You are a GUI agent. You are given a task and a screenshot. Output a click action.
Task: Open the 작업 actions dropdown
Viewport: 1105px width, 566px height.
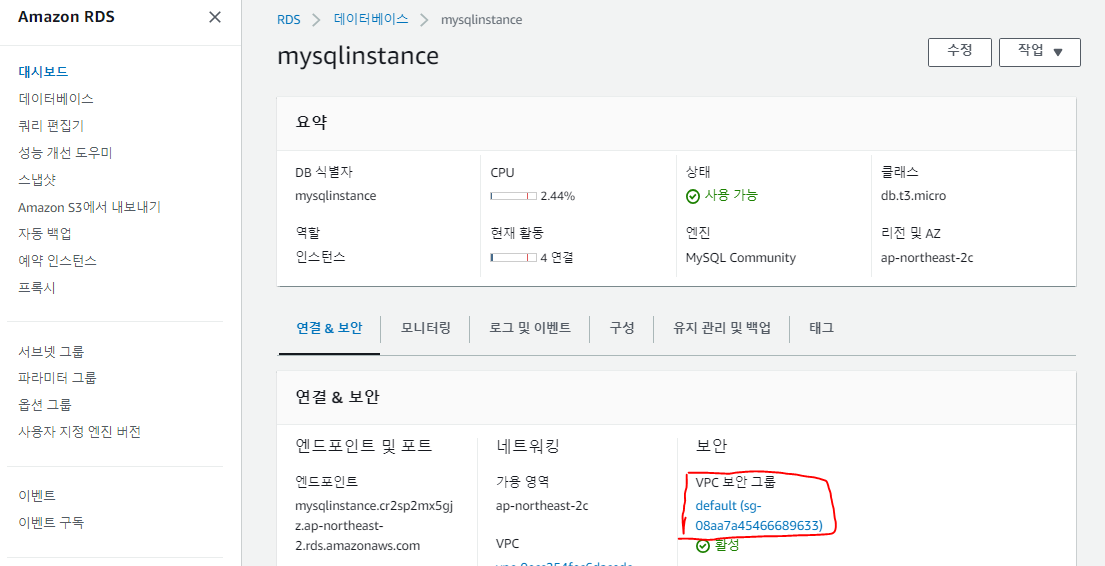pyautogui.click(x=1039, y=52)
